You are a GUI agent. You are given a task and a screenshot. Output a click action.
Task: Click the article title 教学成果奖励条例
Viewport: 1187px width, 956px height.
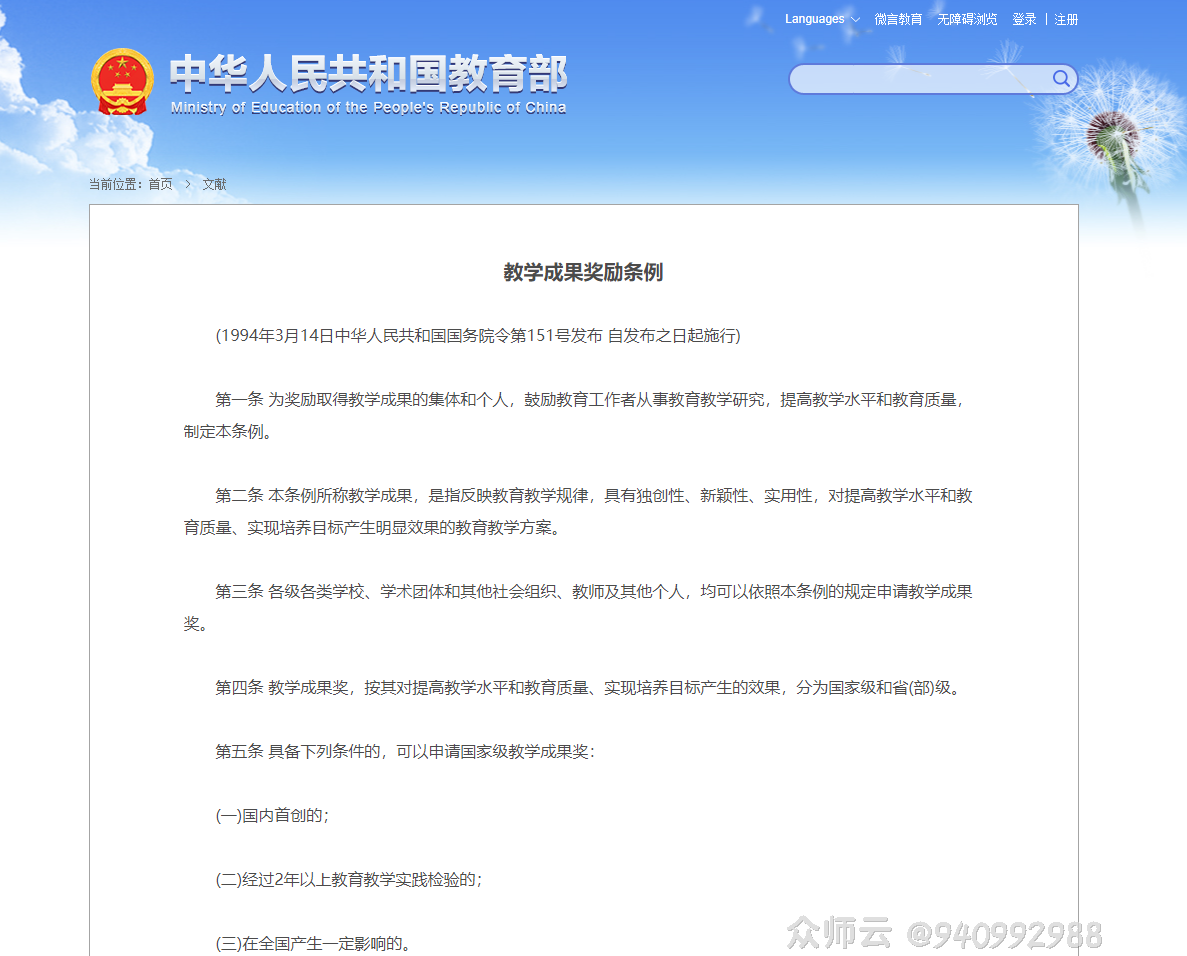pos(583,272)
